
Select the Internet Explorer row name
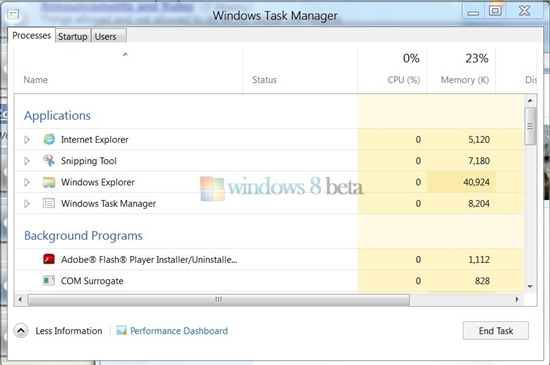coord(95,140)
